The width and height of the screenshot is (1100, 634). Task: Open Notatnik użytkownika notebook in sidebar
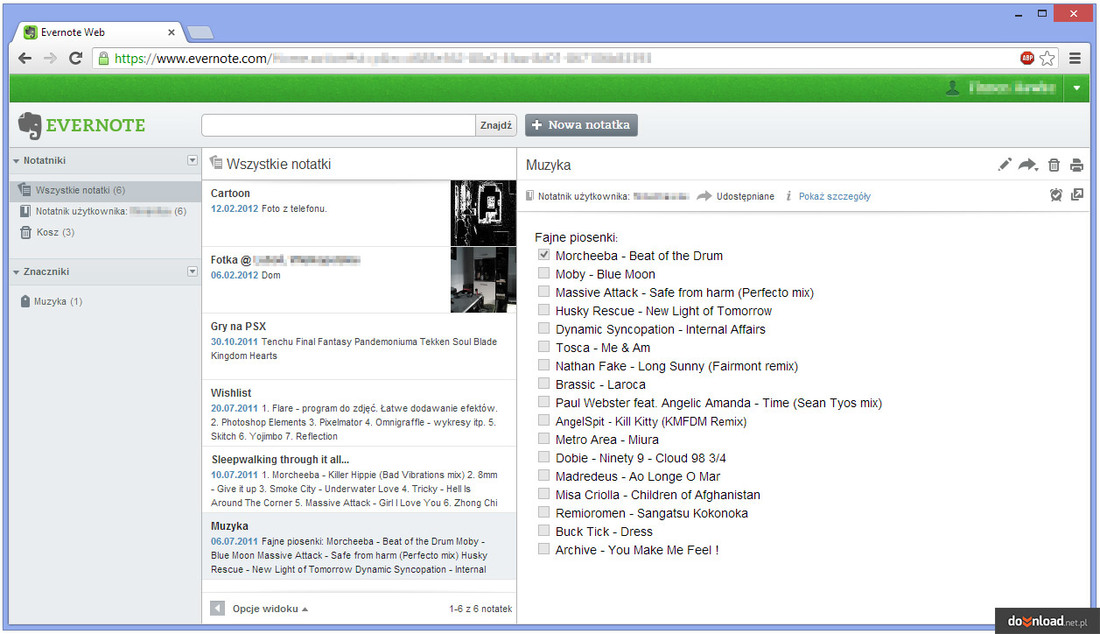coord(105,211)
